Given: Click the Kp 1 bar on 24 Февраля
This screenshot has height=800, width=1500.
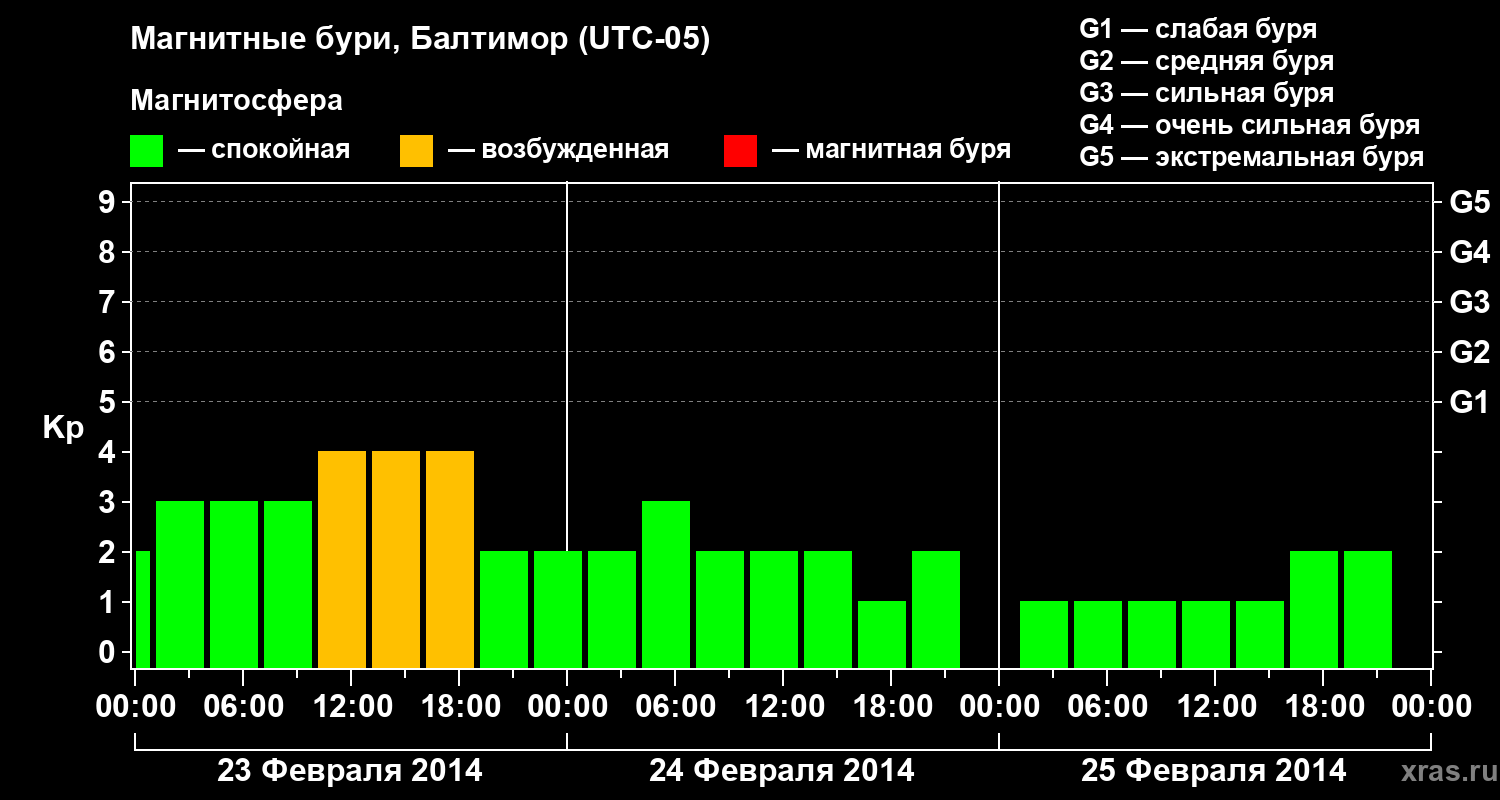Looking at the screenshot, I should click(x=882, y=634).
